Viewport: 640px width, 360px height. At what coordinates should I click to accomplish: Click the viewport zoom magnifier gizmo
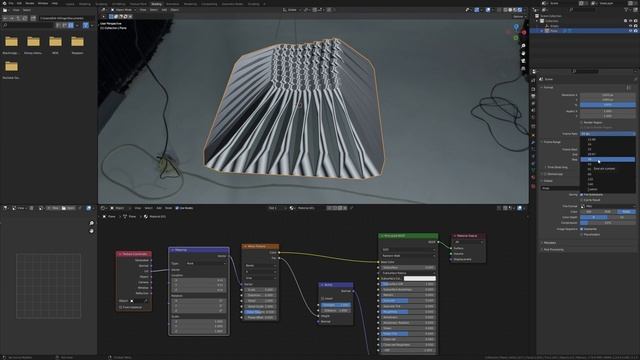click(523, 46)
